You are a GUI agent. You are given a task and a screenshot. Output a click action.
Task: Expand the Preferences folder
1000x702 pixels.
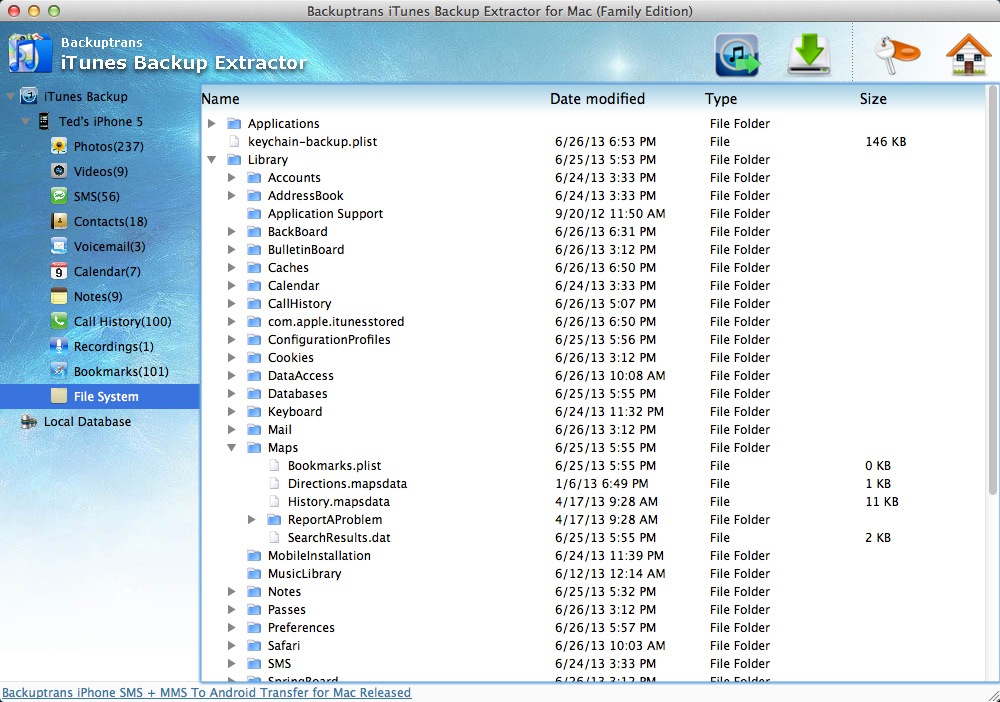232,627
